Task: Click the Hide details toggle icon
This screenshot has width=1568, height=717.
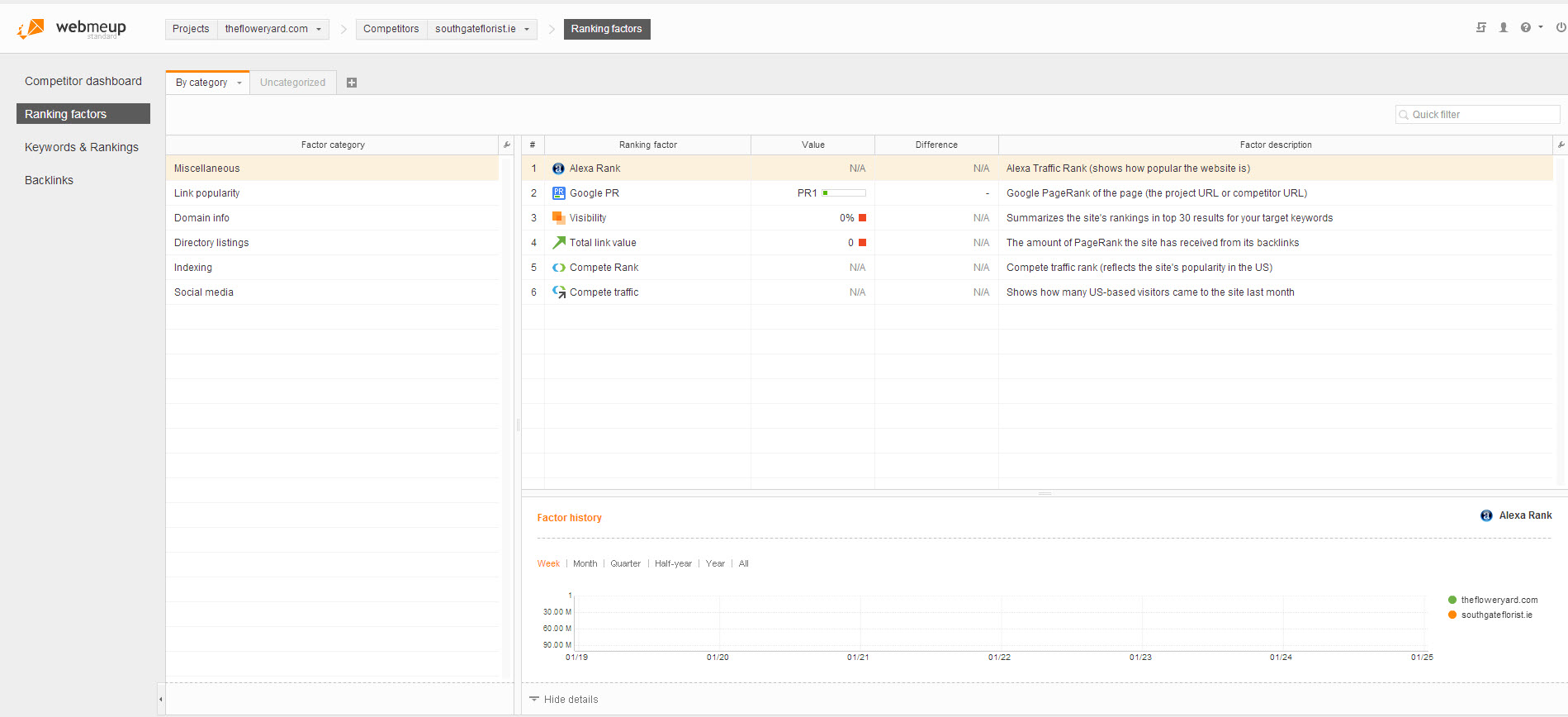Action: 534,699
